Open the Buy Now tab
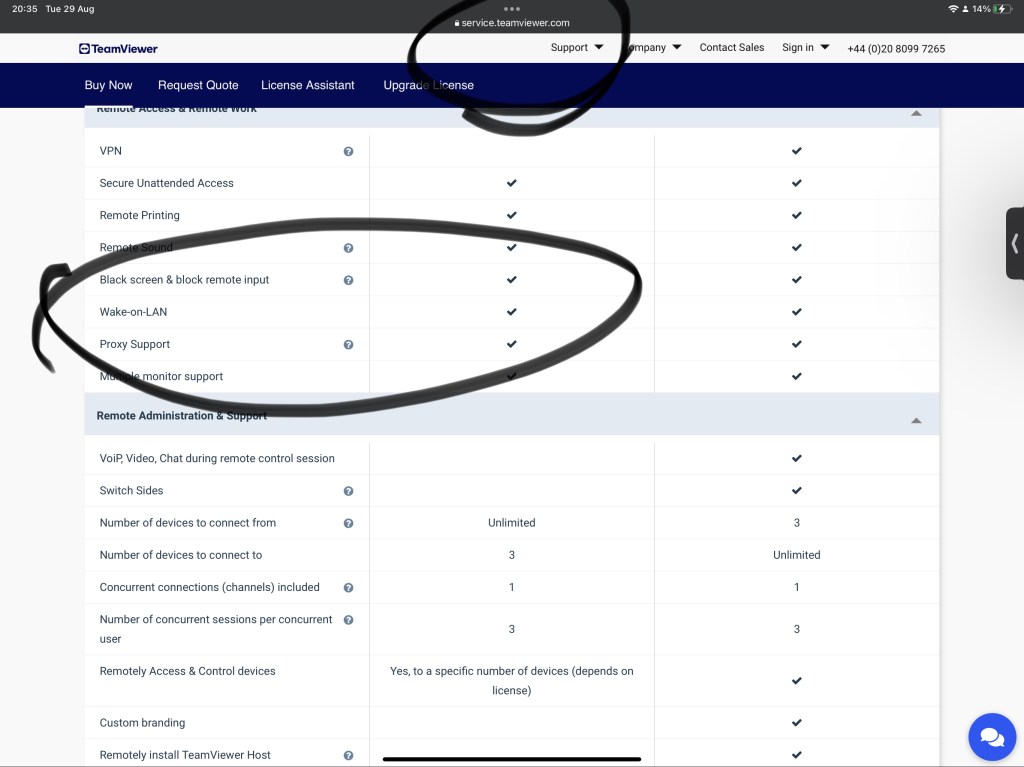The width and height of the screenshot is (1024, 767). [x=108, y=85]
